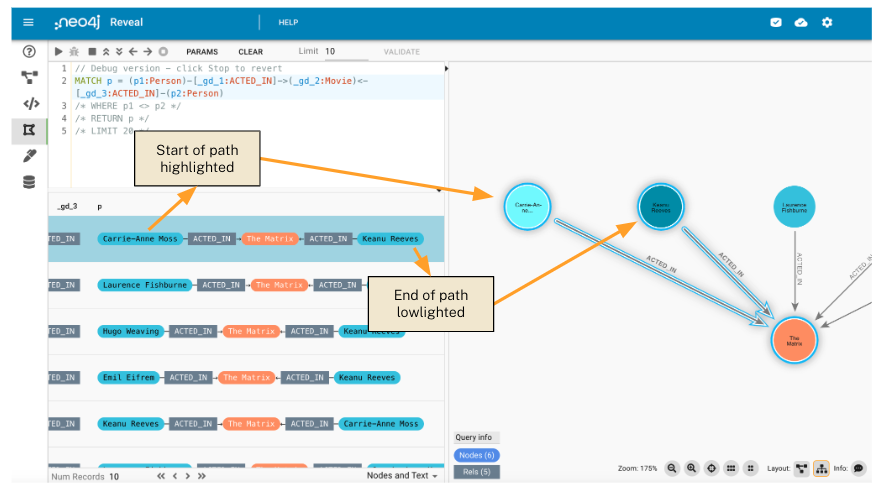Open the database sidebar icon
The height and width of the screenshot is (493, 885).
pos(29,182)
